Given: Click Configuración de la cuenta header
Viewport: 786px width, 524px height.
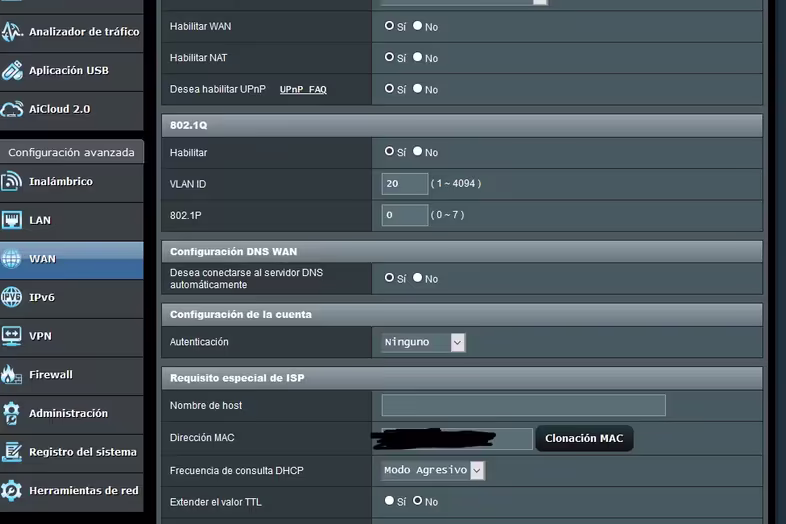Looking at the screenshot, I should [x=462, y=314].
